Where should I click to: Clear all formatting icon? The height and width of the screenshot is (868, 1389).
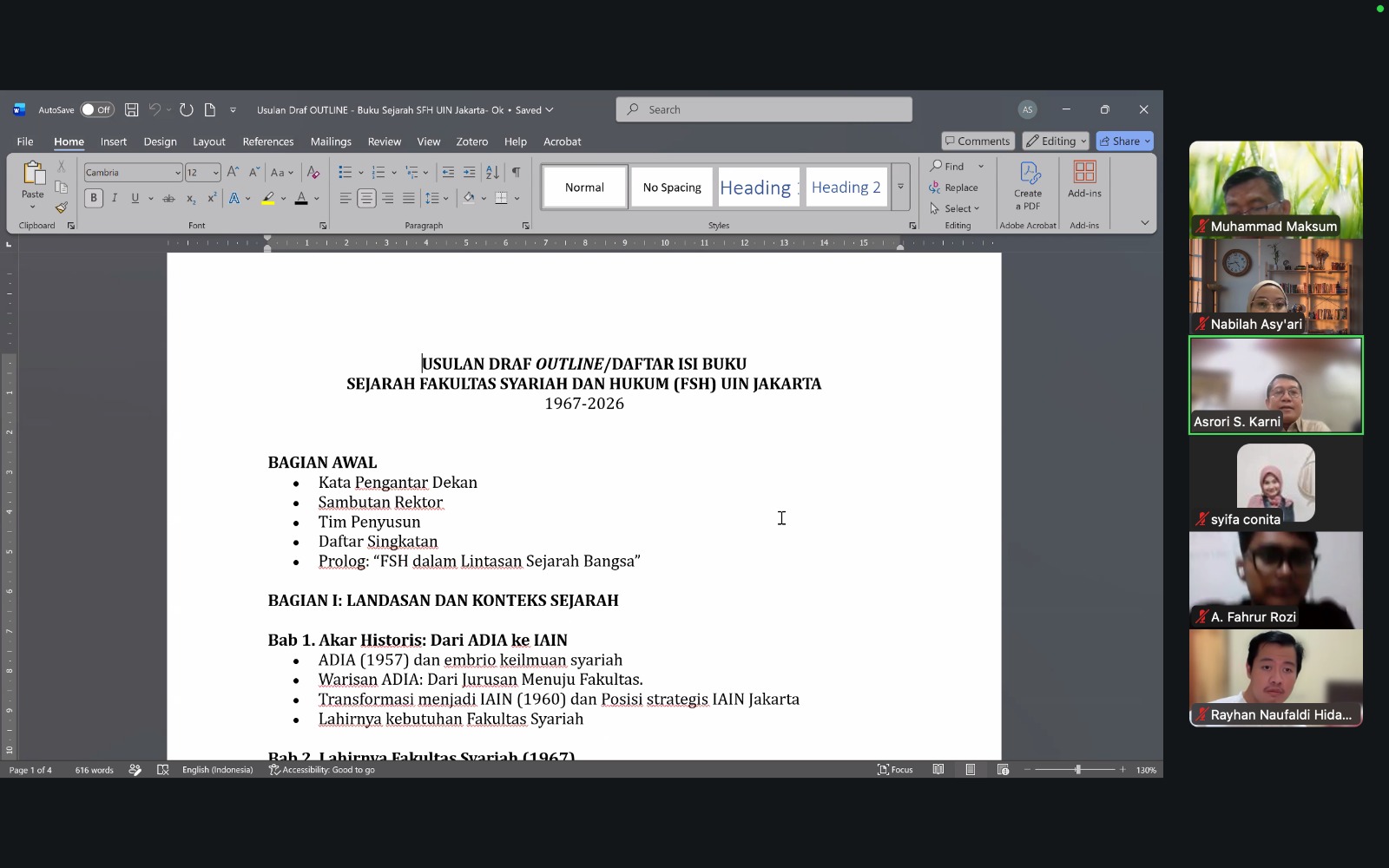pyautogui.click(x=313, y=172)
